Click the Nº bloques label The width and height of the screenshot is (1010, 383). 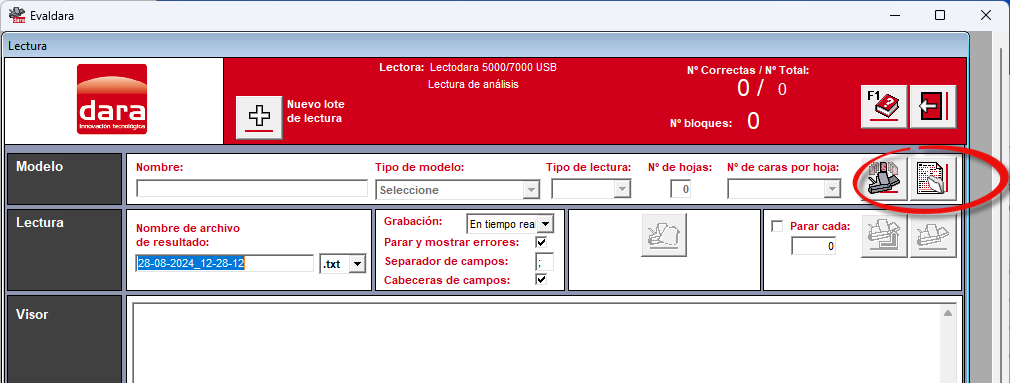tap(701, 124)
